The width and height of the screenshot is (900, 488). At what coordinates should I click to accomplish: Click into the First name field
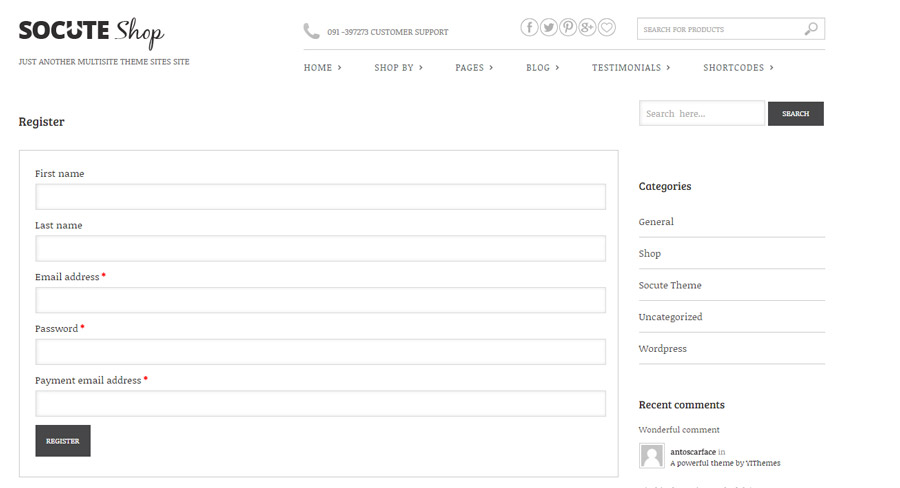(320, 197)
